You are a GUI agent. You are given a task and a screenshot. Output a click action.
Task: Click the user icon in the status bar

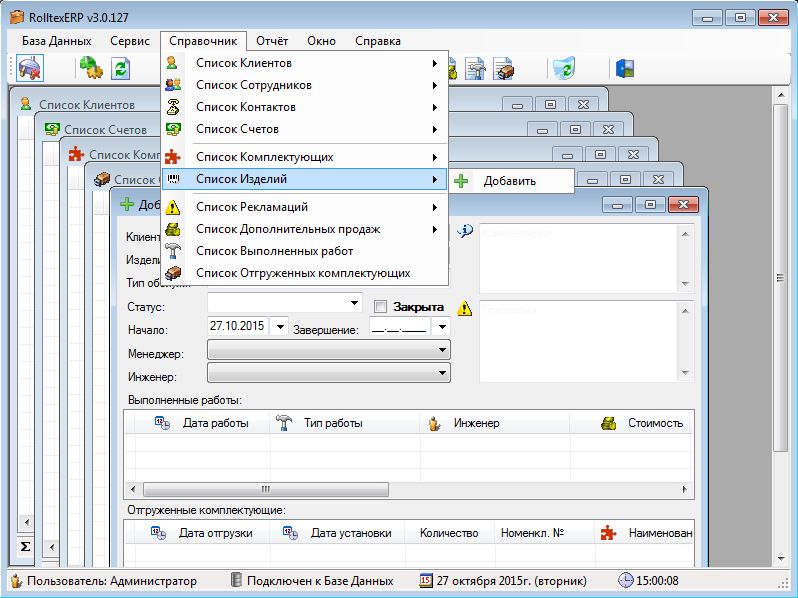(x=16, y=580)
